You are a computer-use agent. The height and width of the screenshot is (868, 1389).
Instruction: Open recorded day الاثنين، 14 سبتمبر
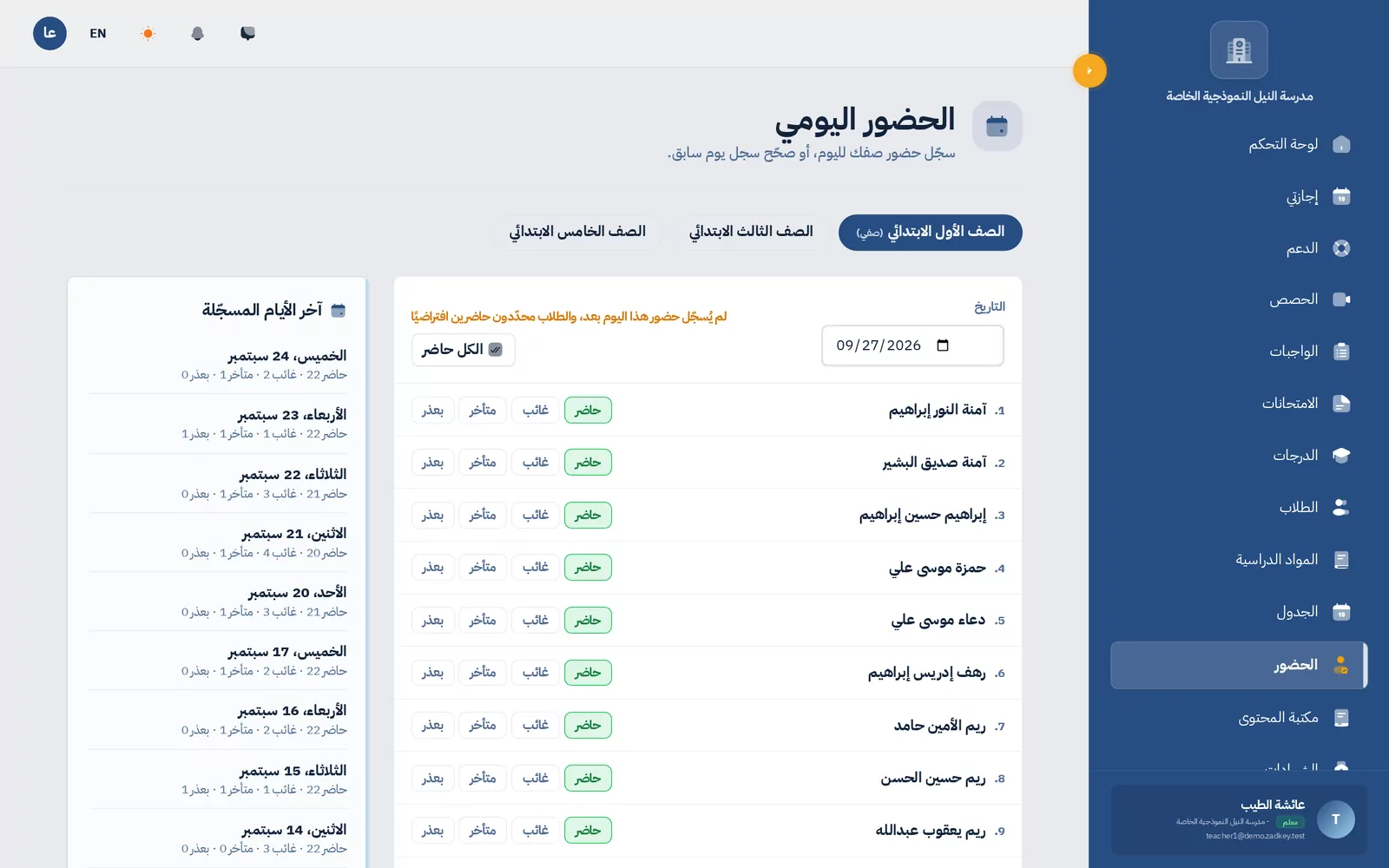click(217, 838)
